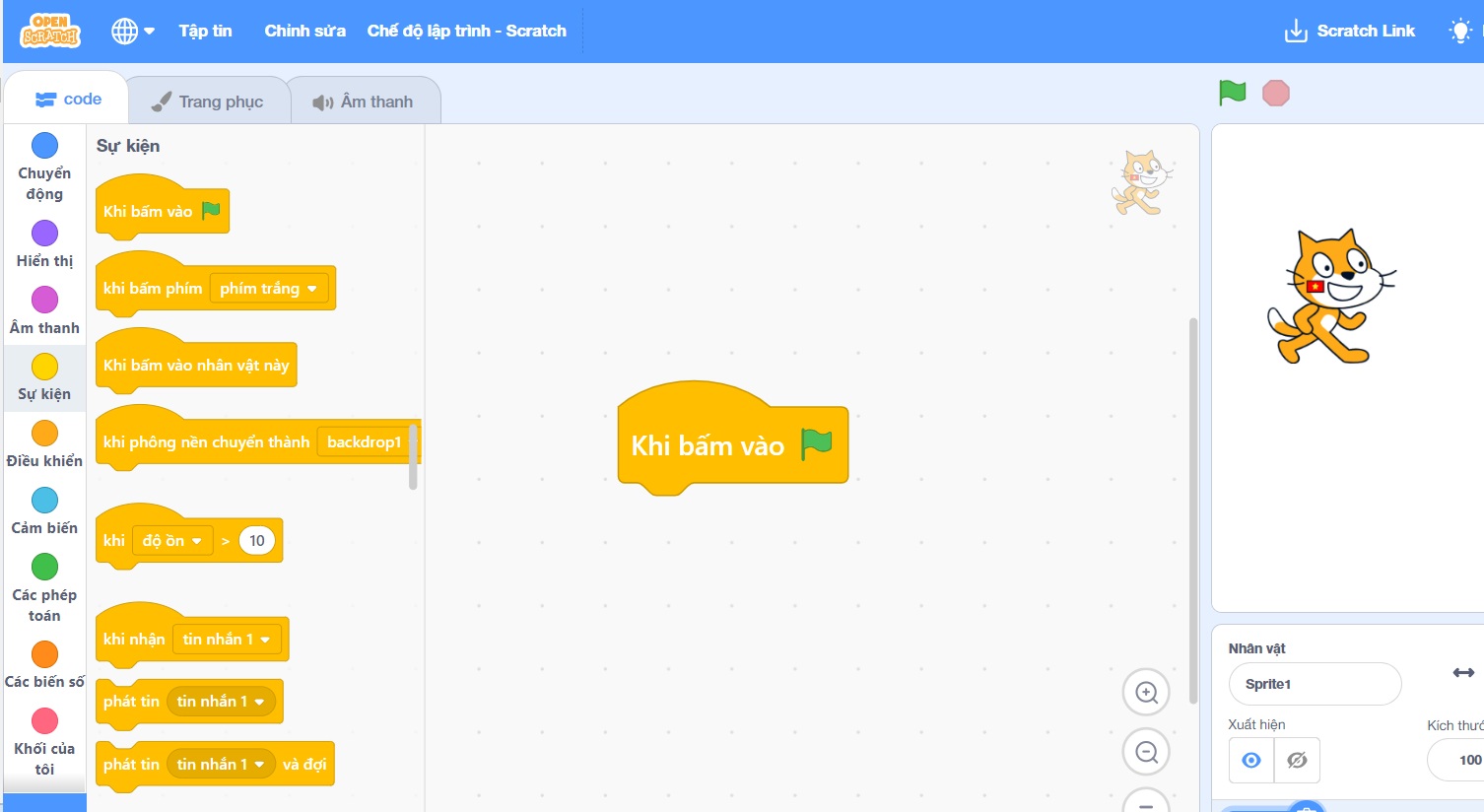The image size is (1484, 812).
Task: Switch to the Trang phục tab
Action: [x=207, y=101]
